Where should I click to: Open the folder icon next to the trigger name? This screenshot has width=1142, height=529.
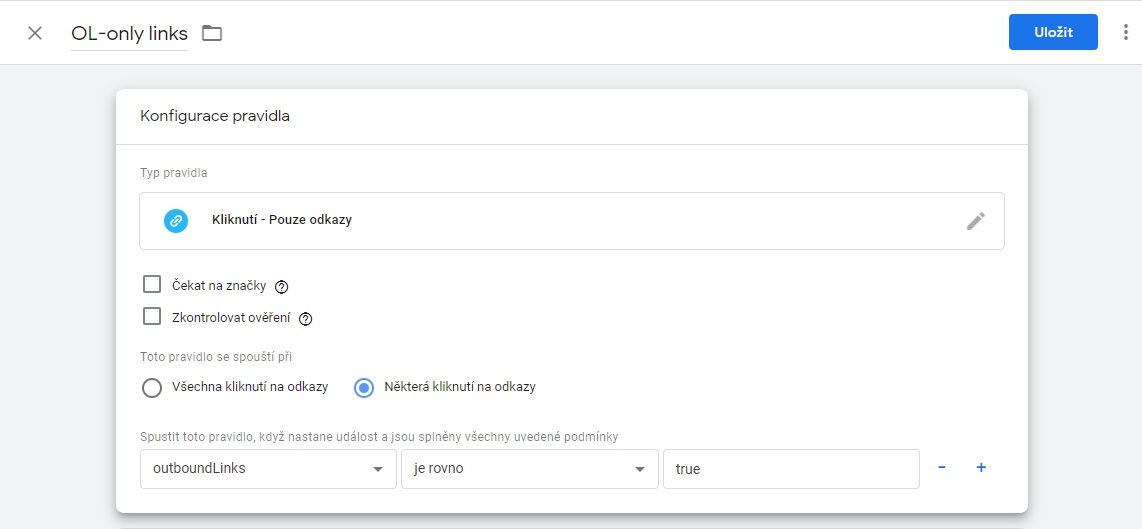pos(212,34)
